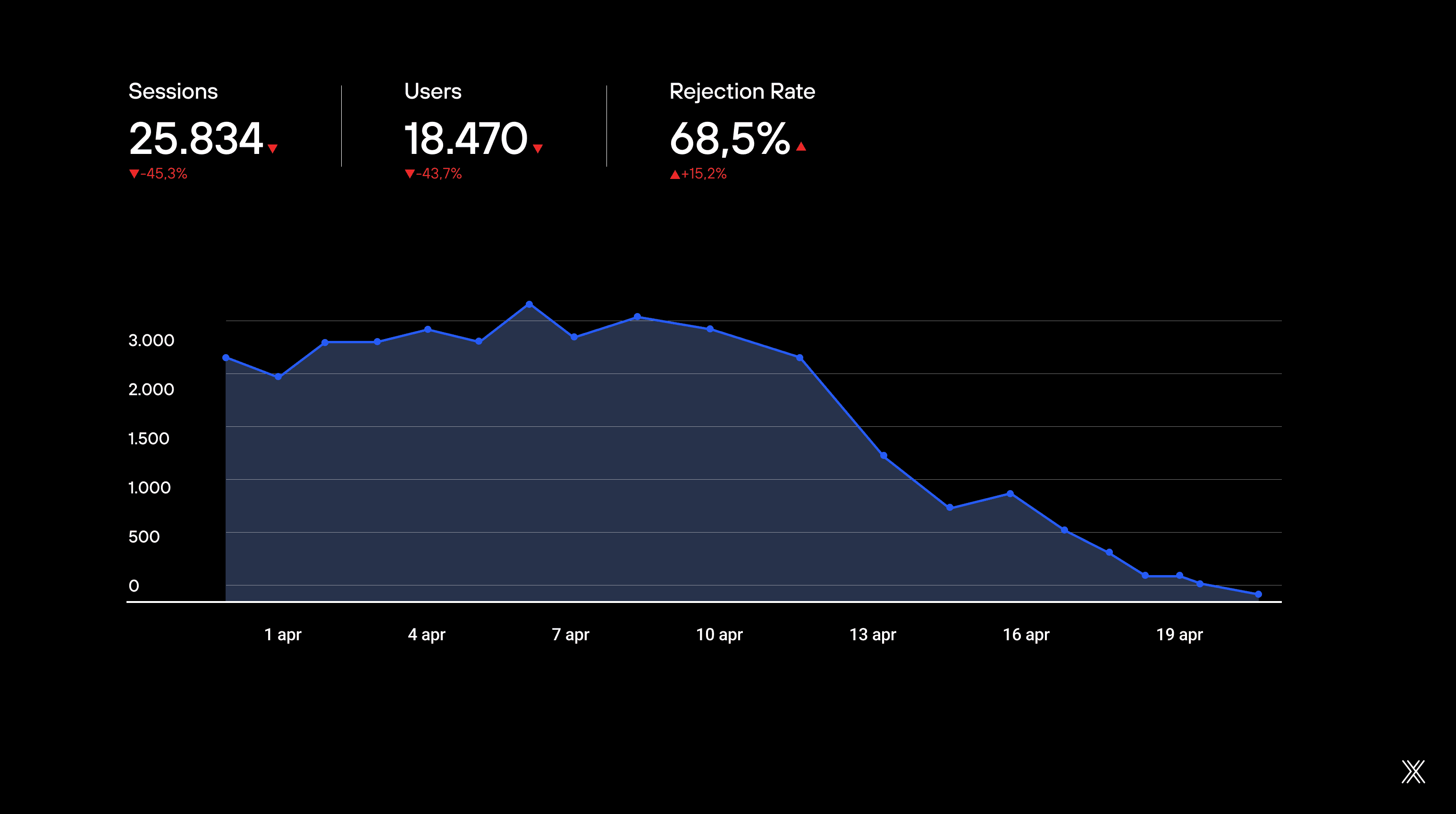Click the 4 apr axis label
The image size is (1456, 814).
click(427, 635)
